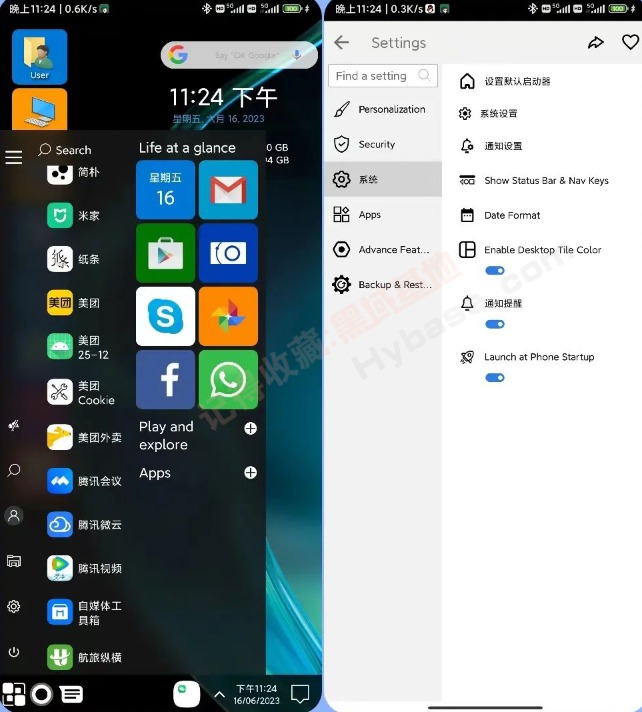Screen dimensions: 642x712
Task: Open the Facebook tile
Action: (165, 379)
